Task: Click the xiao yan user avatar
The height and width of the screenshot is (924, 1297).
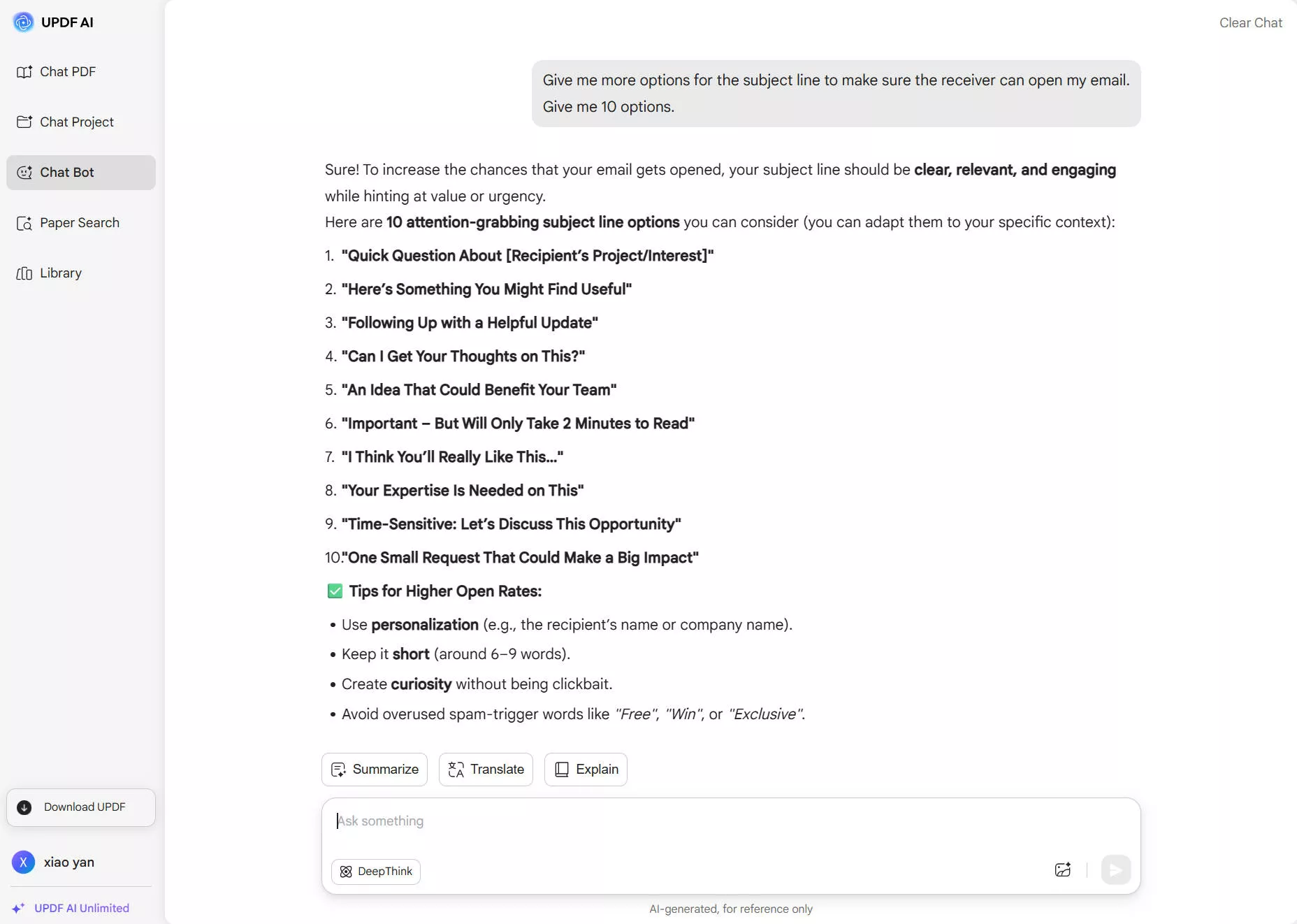Action: pyautogui.click(x=23, y=862)
